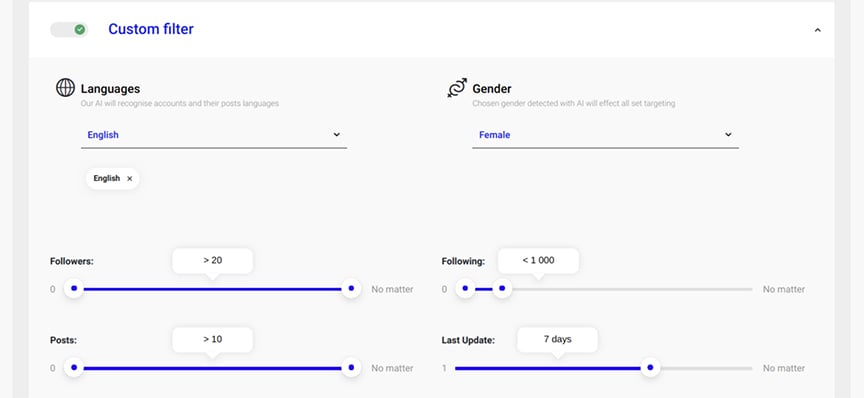Select the Following slider left handle
The height and width of the screenshot is (398, 864).
click(465, 288)
